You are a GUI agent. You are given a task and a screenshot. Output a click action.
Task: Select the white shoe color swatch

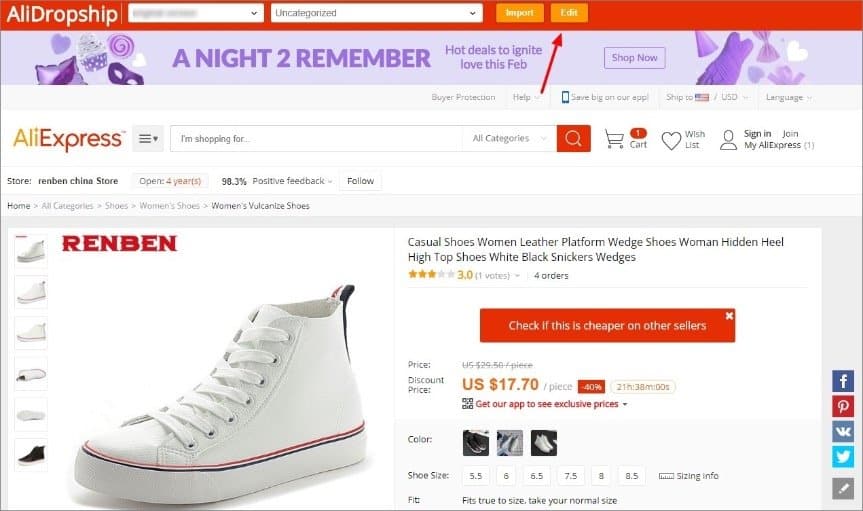point(544,442)
